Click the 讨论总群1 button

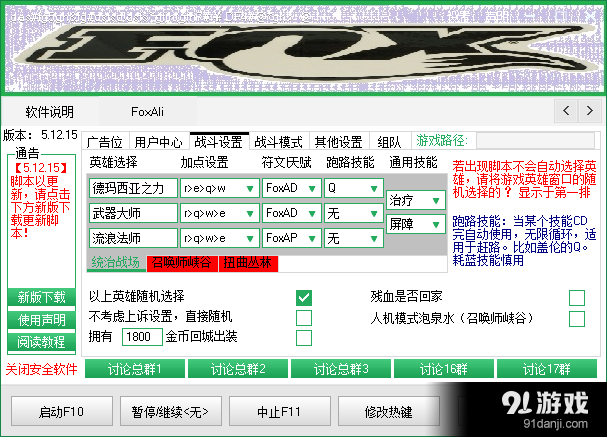click(x=135, y=368)
